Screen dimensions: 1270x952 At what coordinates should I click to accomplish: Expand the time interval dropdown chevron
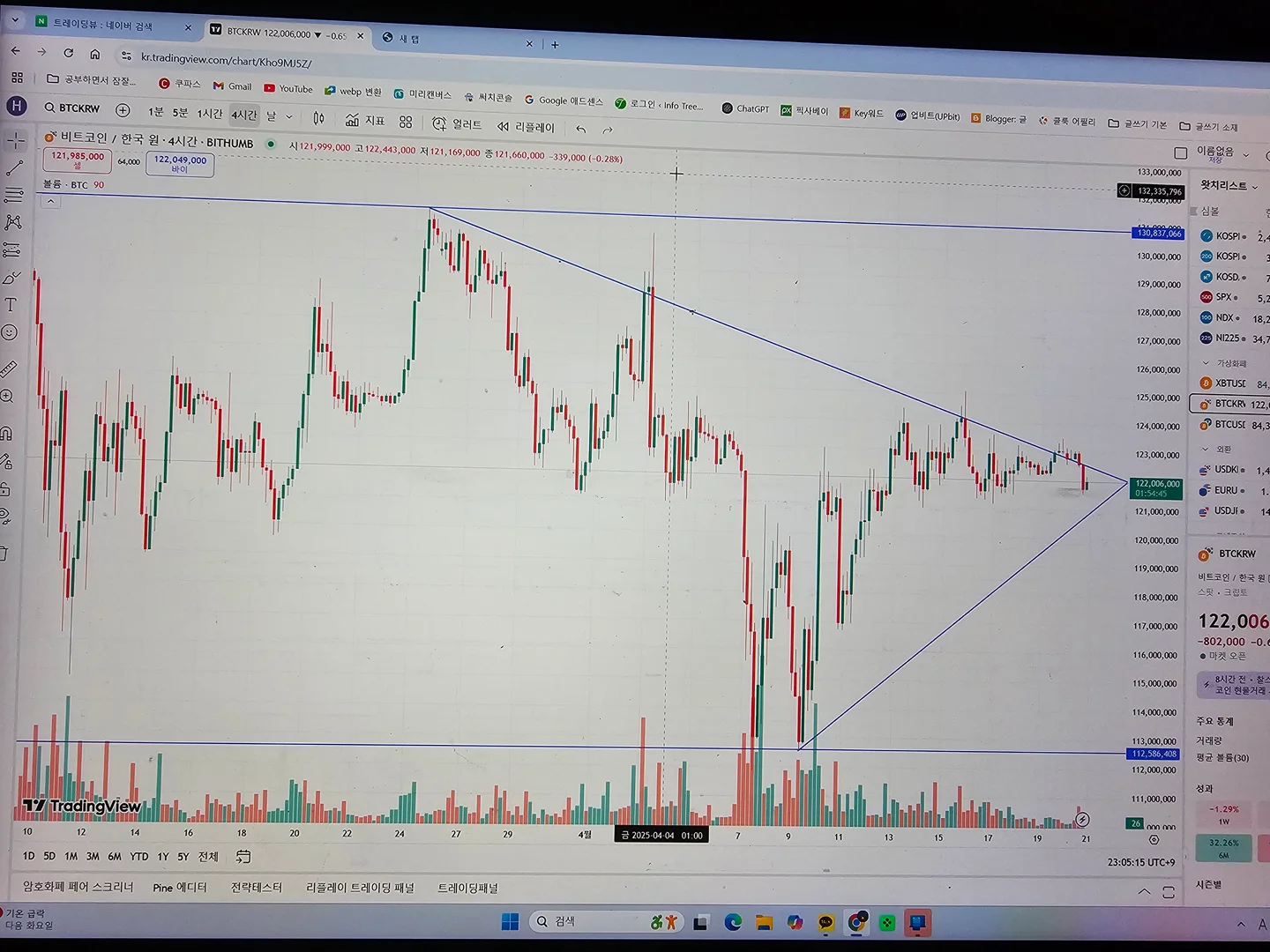(x=289, y=116)
